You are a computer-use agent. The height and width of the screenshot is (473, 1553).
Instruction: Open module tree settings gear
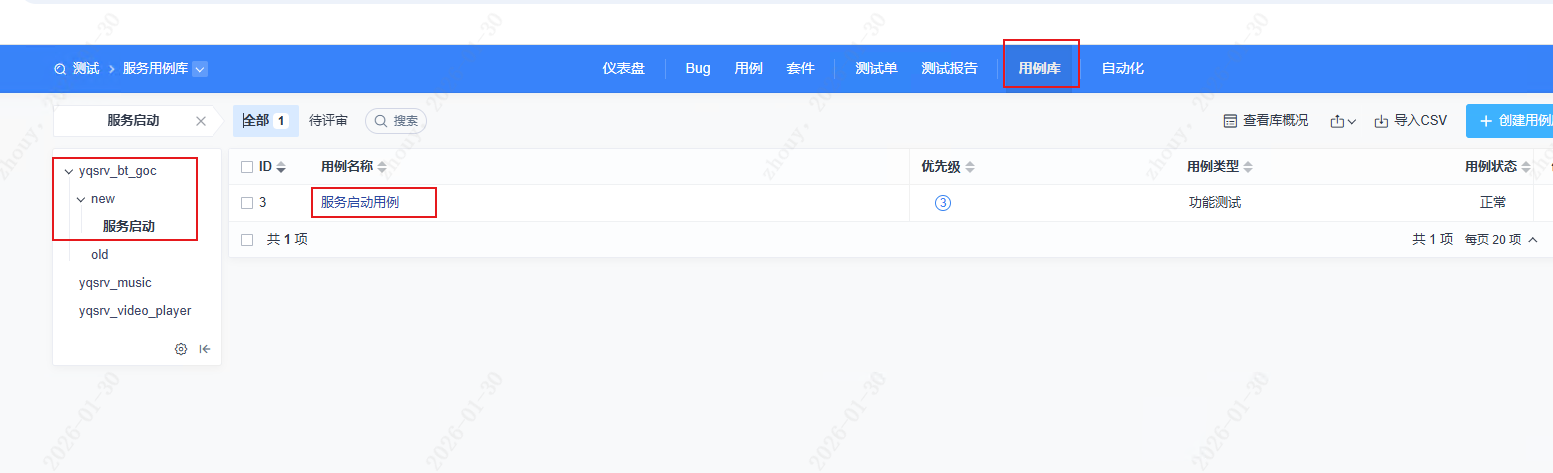pos(181,349)
